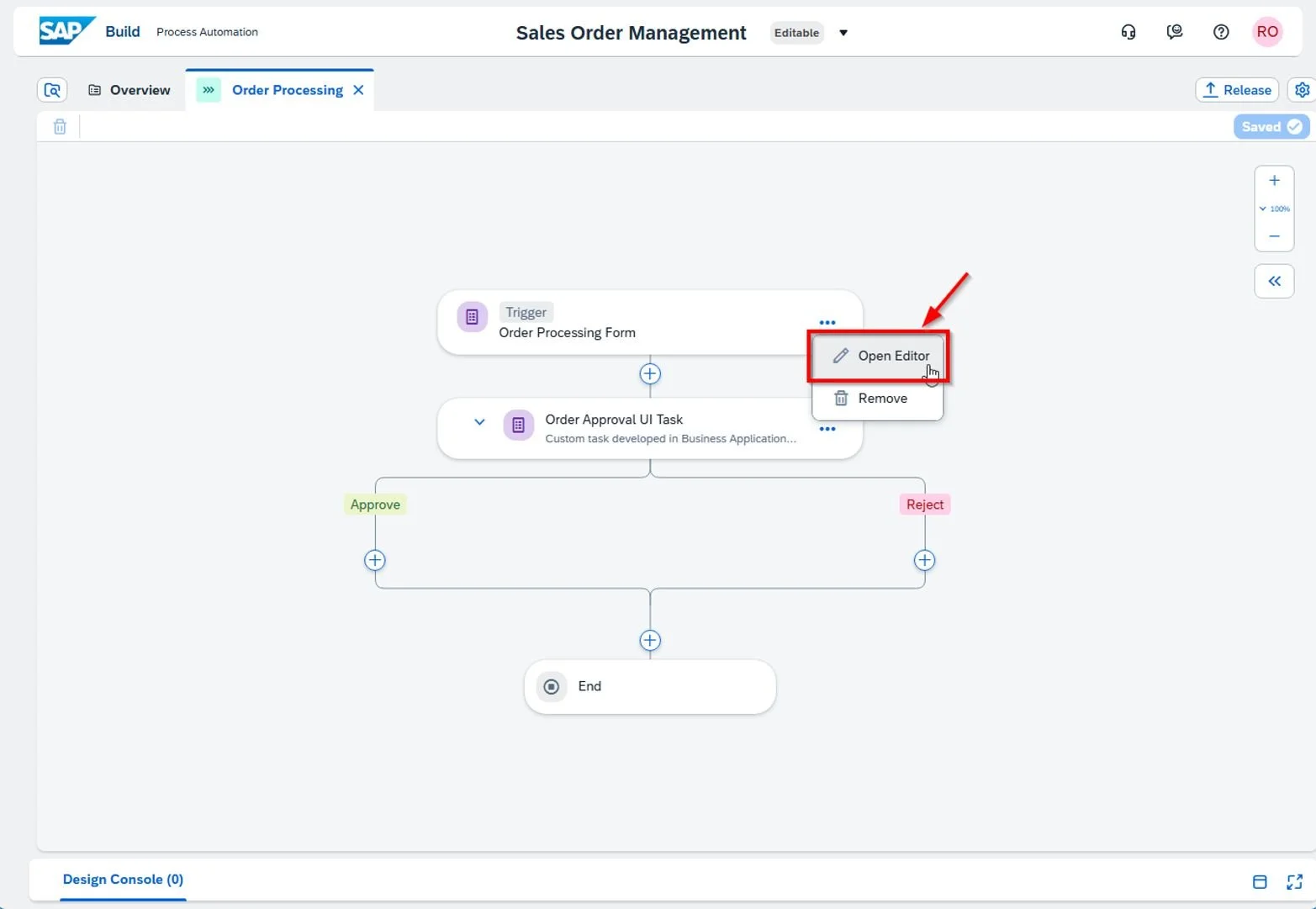Click the search artifacts icon left of Overview

pyautogui.click(x=52, y=90)
